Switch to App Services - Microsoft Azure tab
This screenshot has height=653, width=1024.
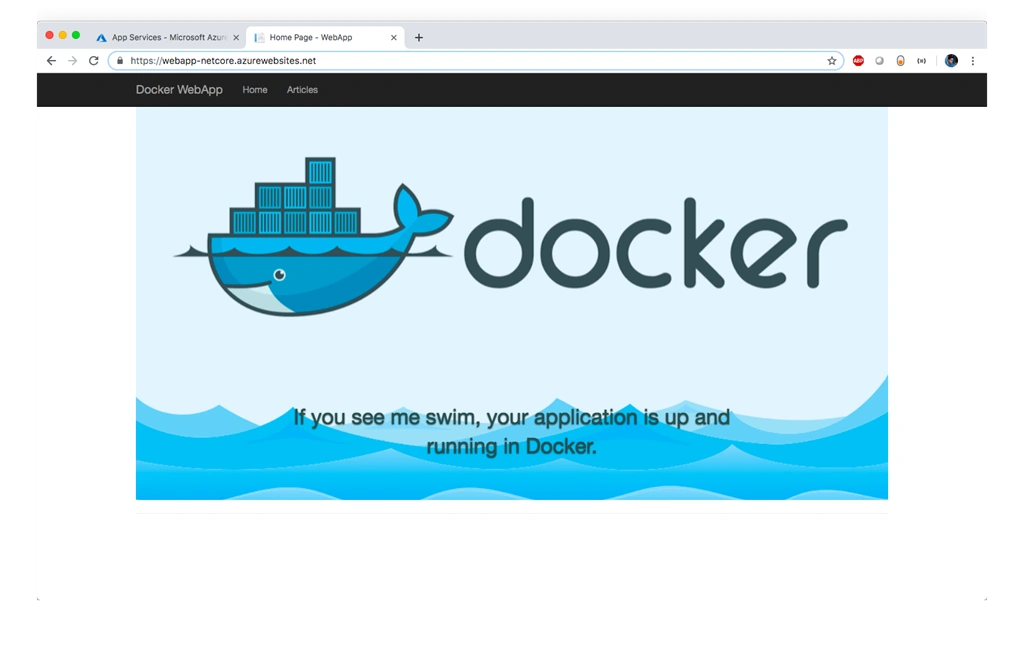tap(168, 37)
